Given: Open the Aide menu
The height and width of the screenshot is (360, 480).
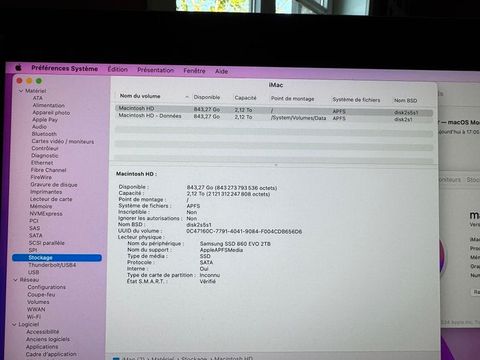Looking at the screenshot, I should [221, 71].
